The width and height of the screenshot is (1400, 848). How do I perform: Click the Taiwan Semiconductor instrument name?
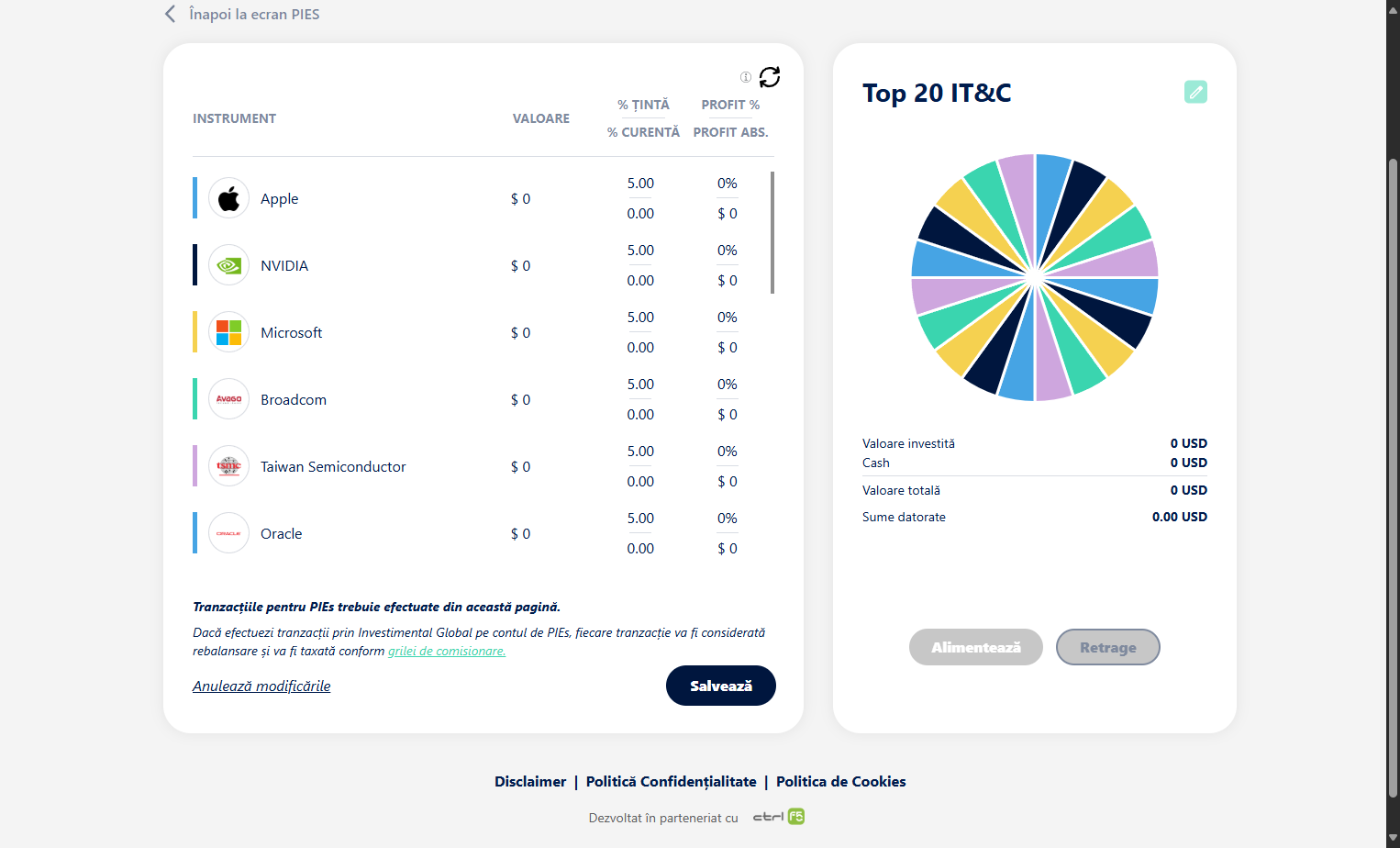333,467
